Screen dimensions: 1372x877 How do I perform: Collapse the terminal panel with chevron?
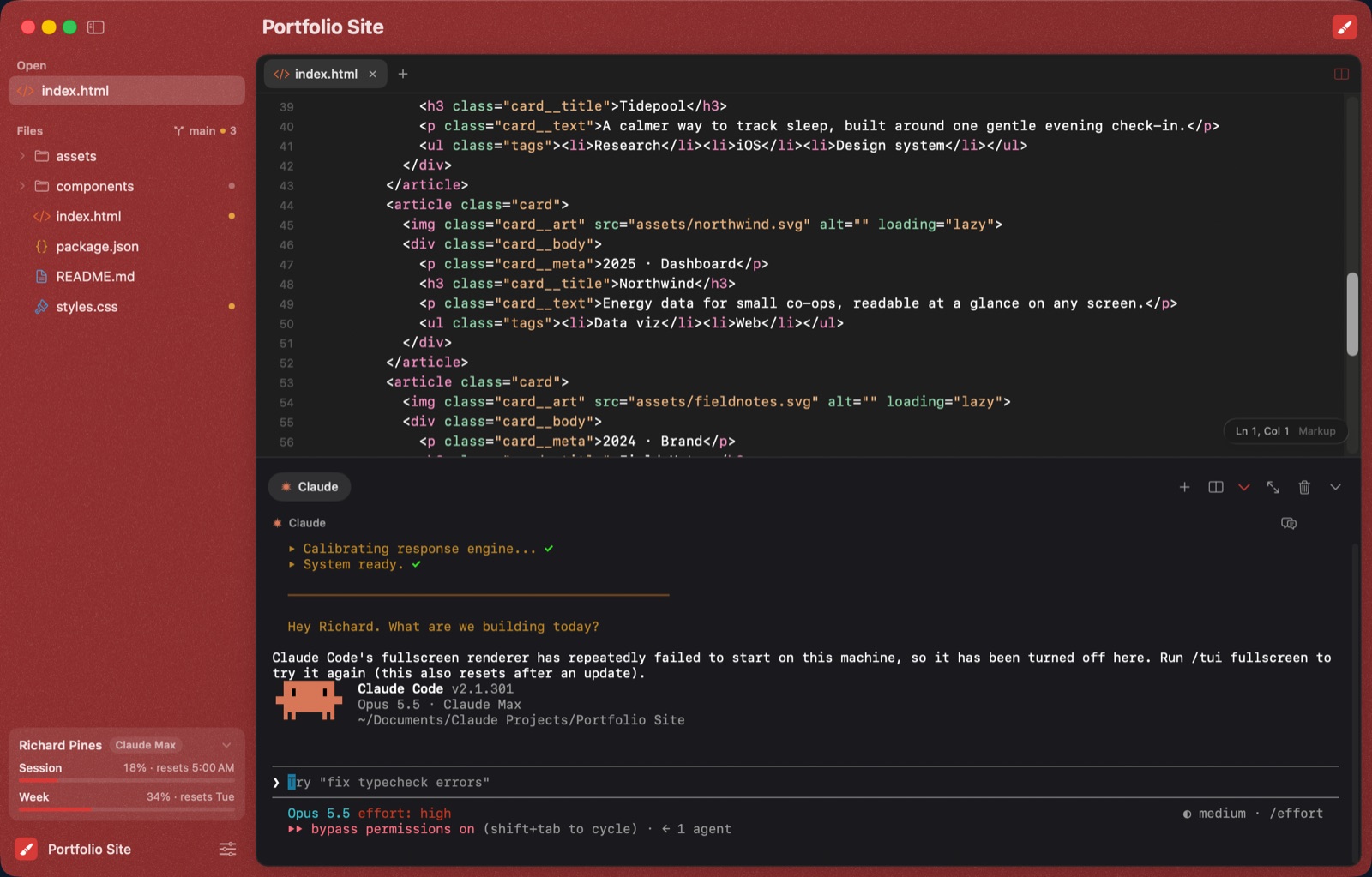[x=1335, y=487]
